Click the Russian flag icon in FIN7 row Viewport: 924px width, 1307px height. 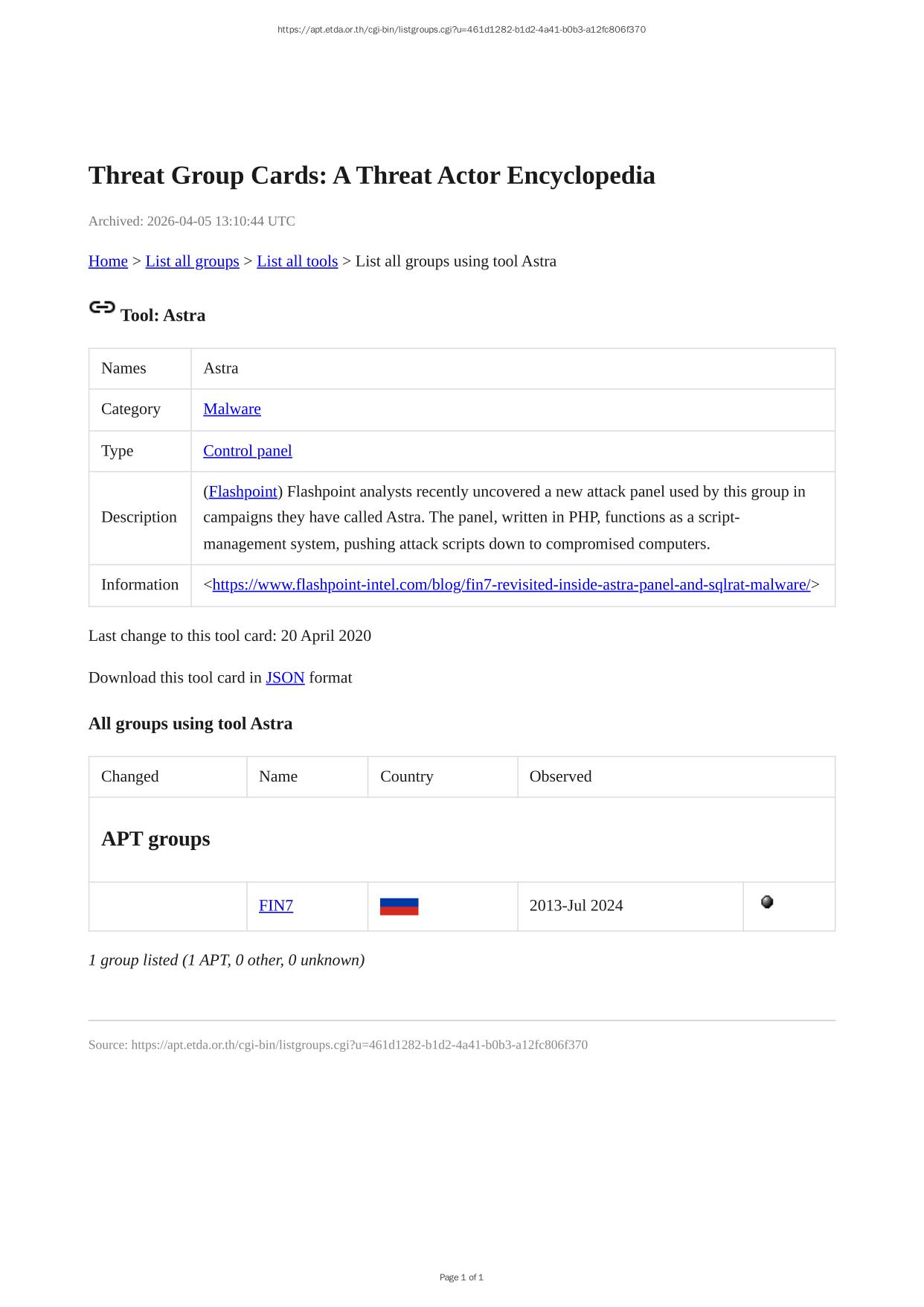pos(399,907)
